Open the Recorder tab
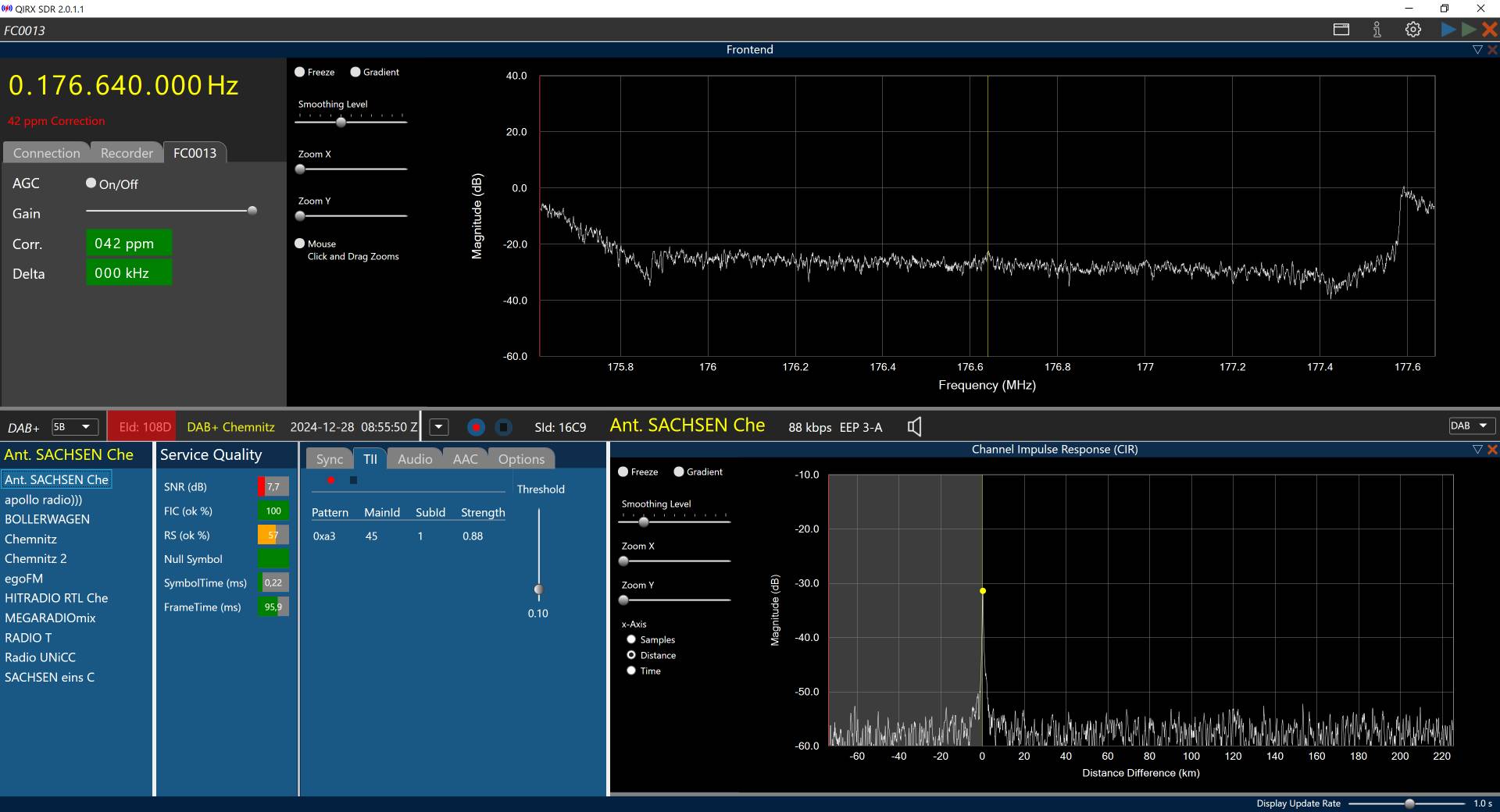Image resolution: width=1500 pixels, height=812 pixels. tap(127, 153)
